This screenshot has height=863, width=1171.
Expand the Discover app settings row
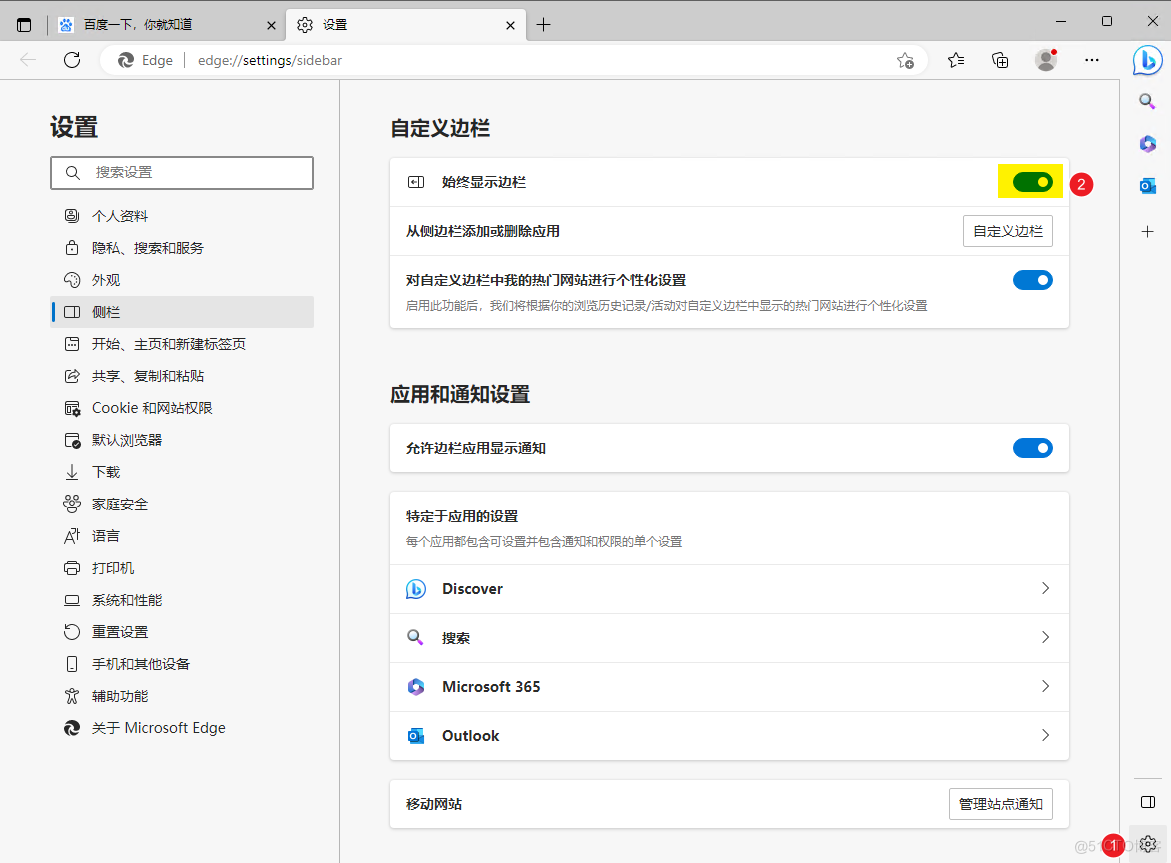[729, 589]
